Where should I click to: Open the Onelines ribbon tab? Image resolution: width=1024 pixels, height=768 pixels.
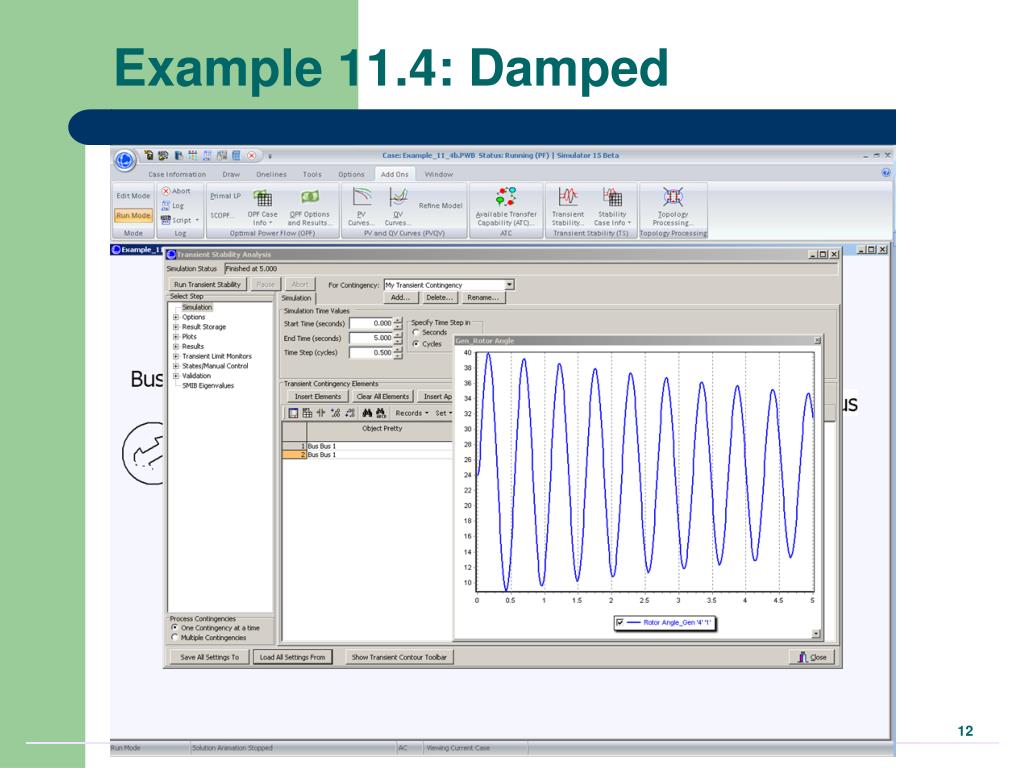271,174
